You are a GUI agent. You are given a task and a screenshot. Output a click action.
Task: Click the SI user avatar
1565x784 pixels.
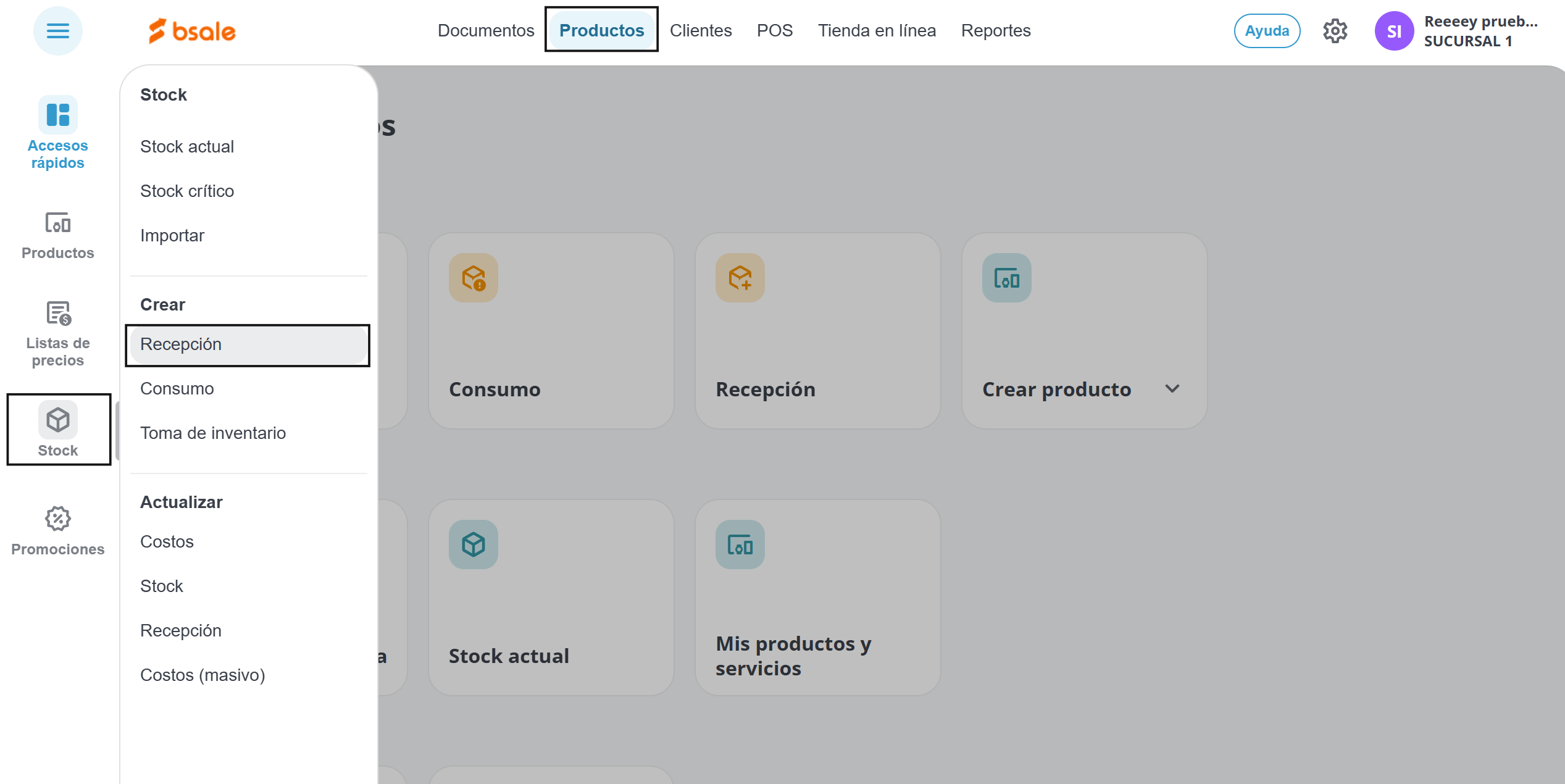coord(1393,31)
